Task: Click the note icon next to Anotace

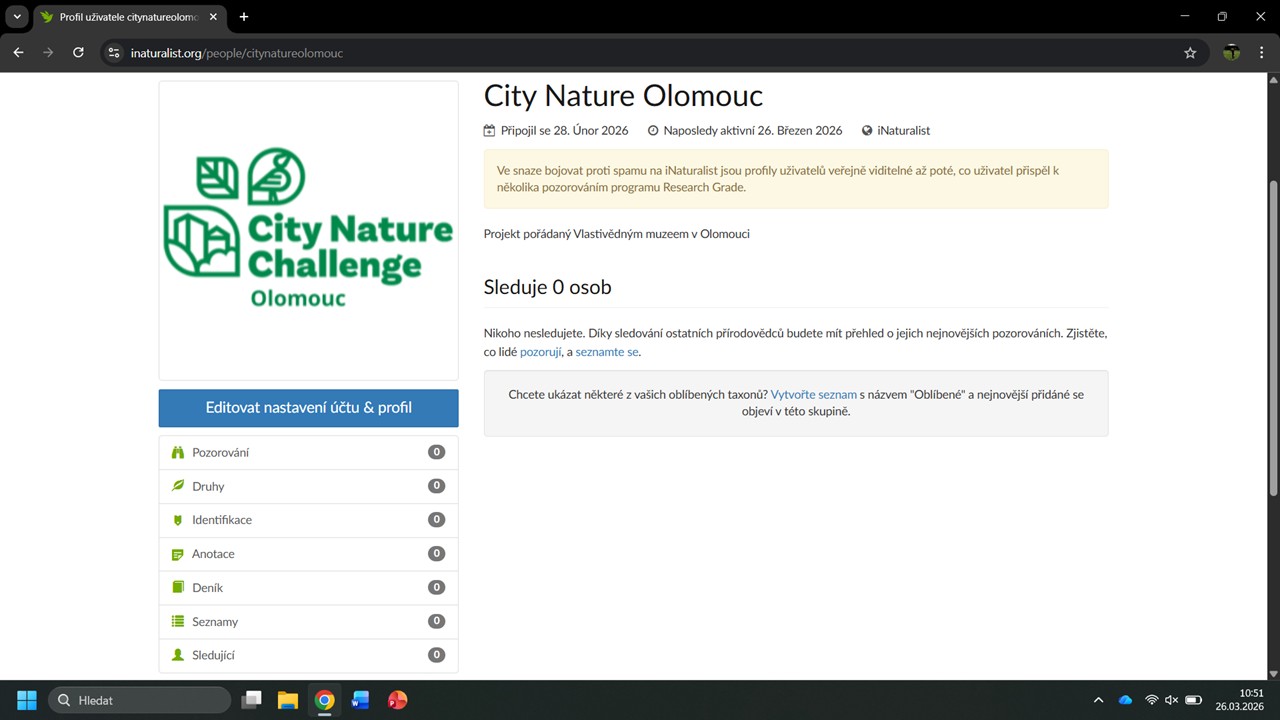Action: pos(178,554)
